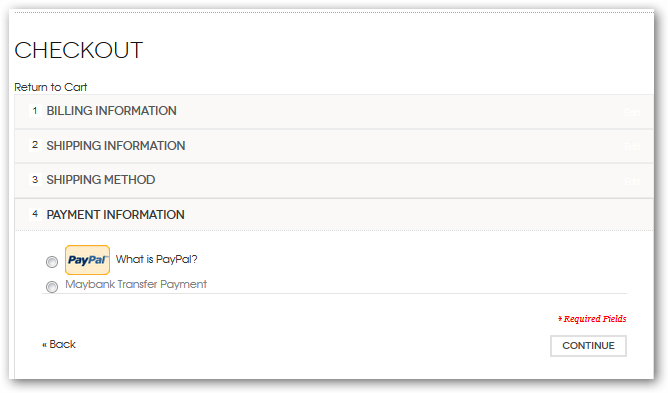Open the Payment Information step header

pyautogui.click(x=334, y=214)
